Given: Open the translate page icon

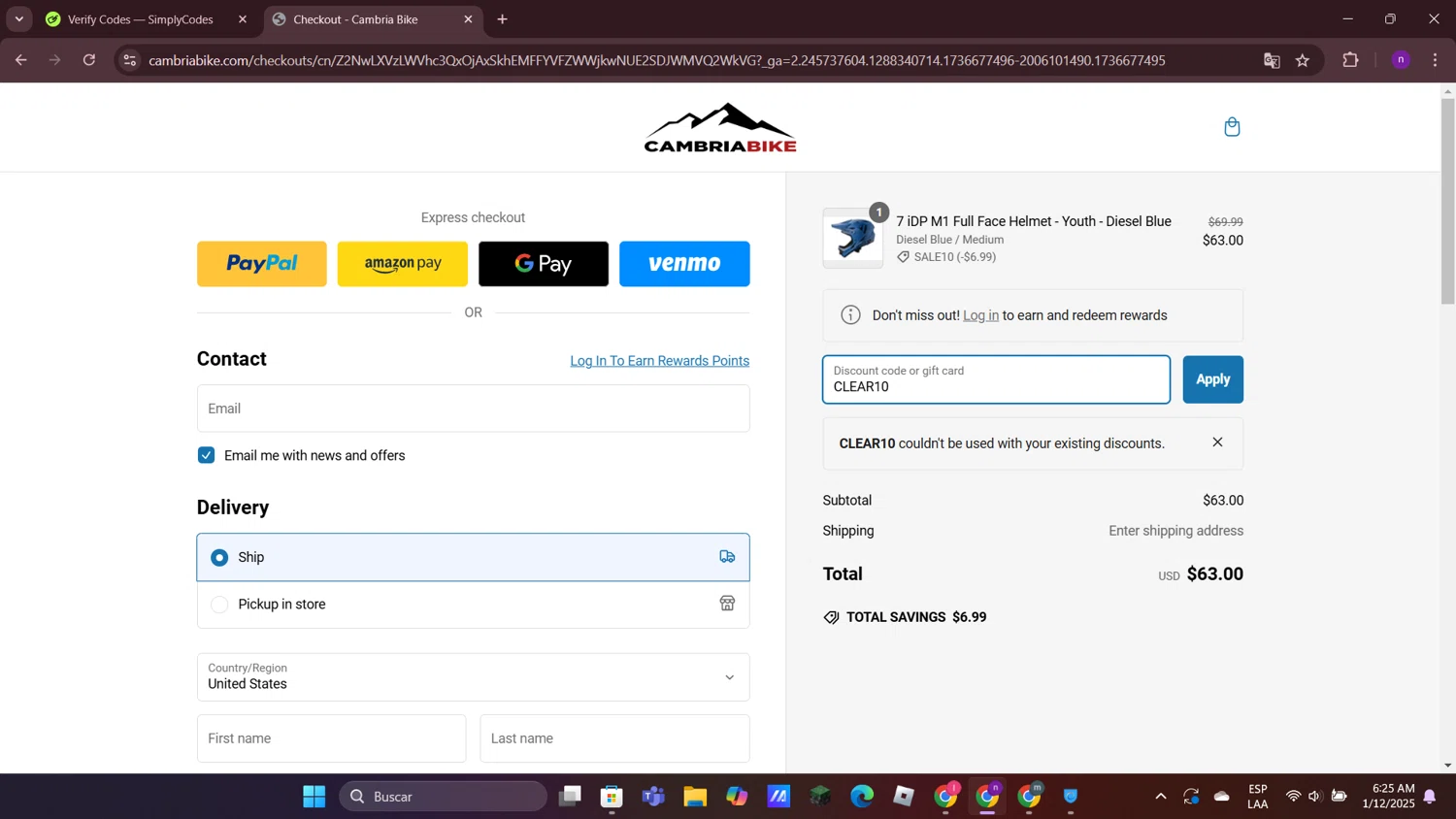Looking at the screenshot, I should pyautogui.click(x=1272, y=60).
